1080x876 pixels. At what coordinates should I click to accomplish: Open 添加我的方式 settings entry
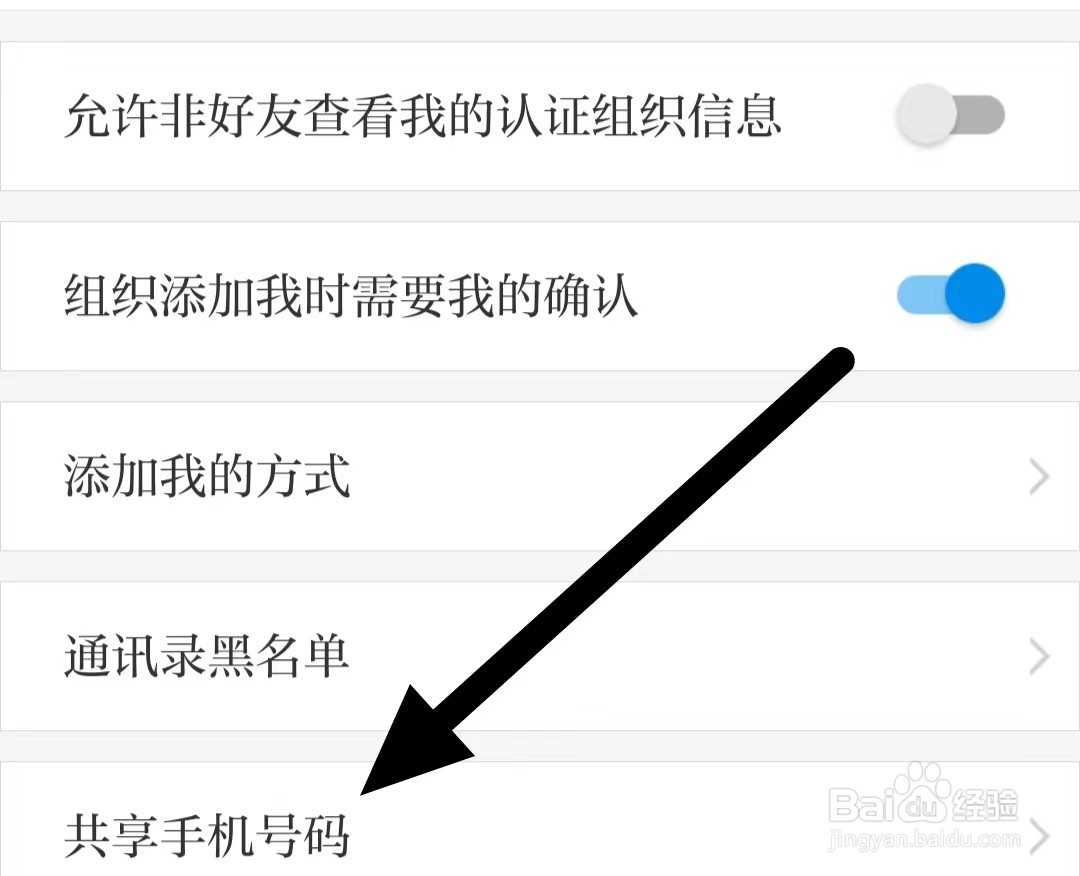coord(540,477)
